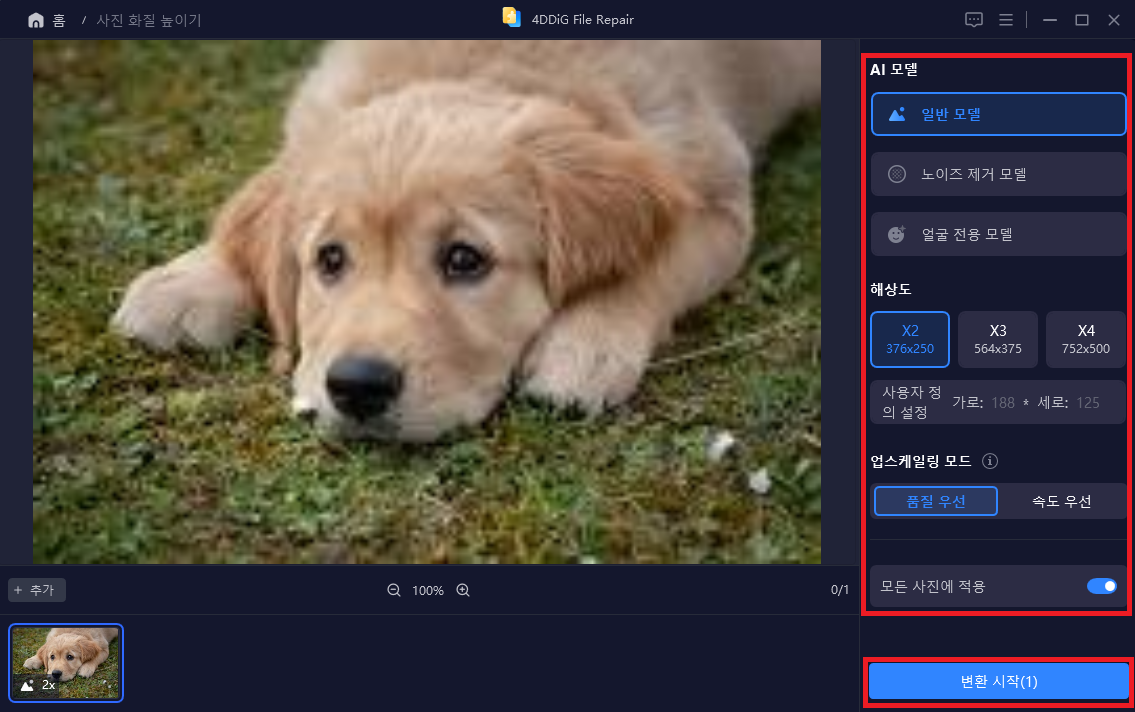Click 사진 화질 높이기 breadcrumb
The width and height of the screenshot is (1135, 712).
click(x=148, y=20)
